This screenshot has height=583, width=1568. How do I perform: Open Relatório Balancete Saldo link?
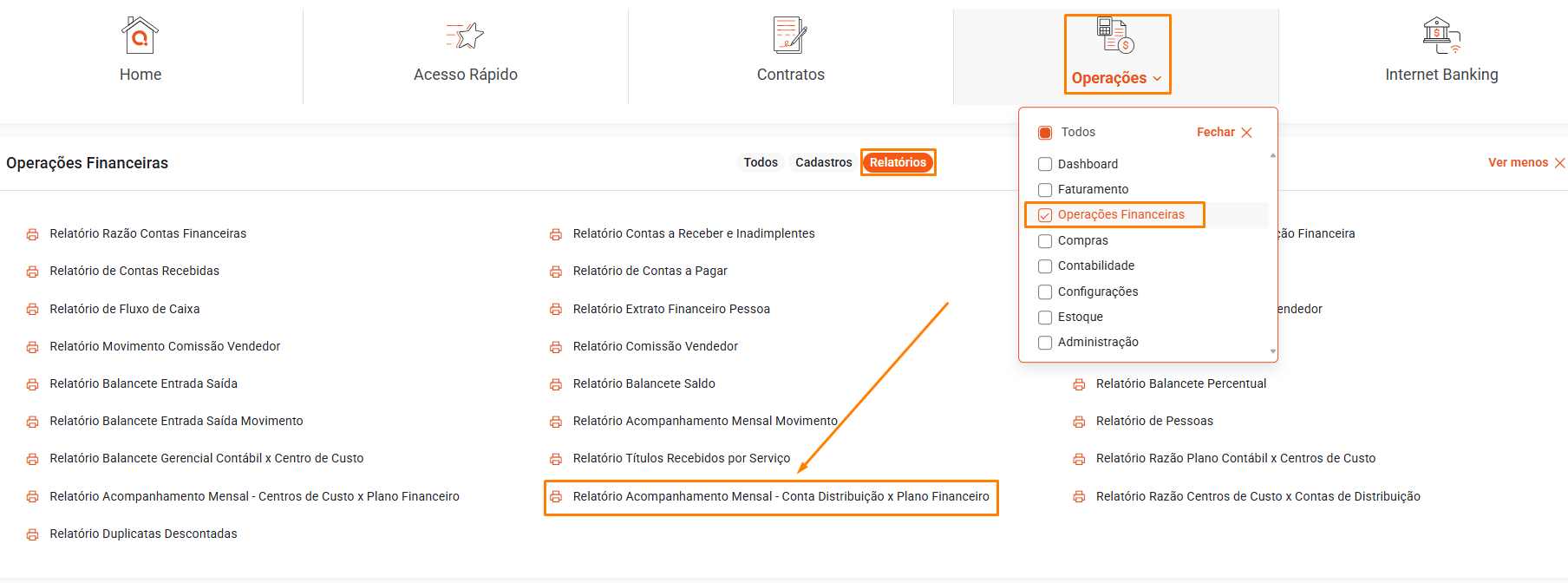point(644,383)
